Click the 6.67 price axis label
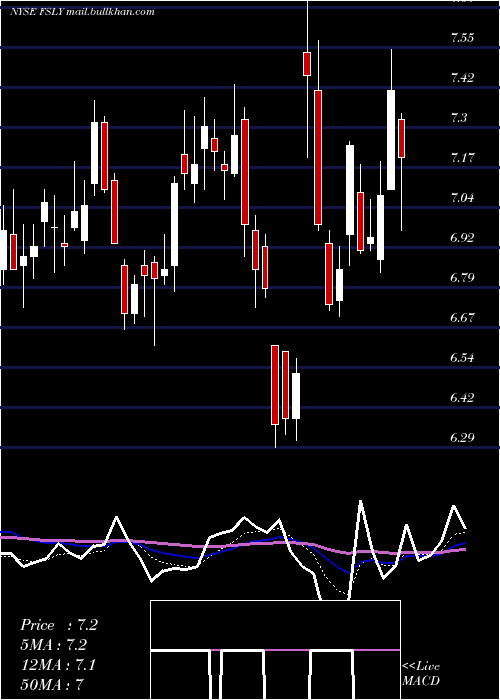 point(462,317)
